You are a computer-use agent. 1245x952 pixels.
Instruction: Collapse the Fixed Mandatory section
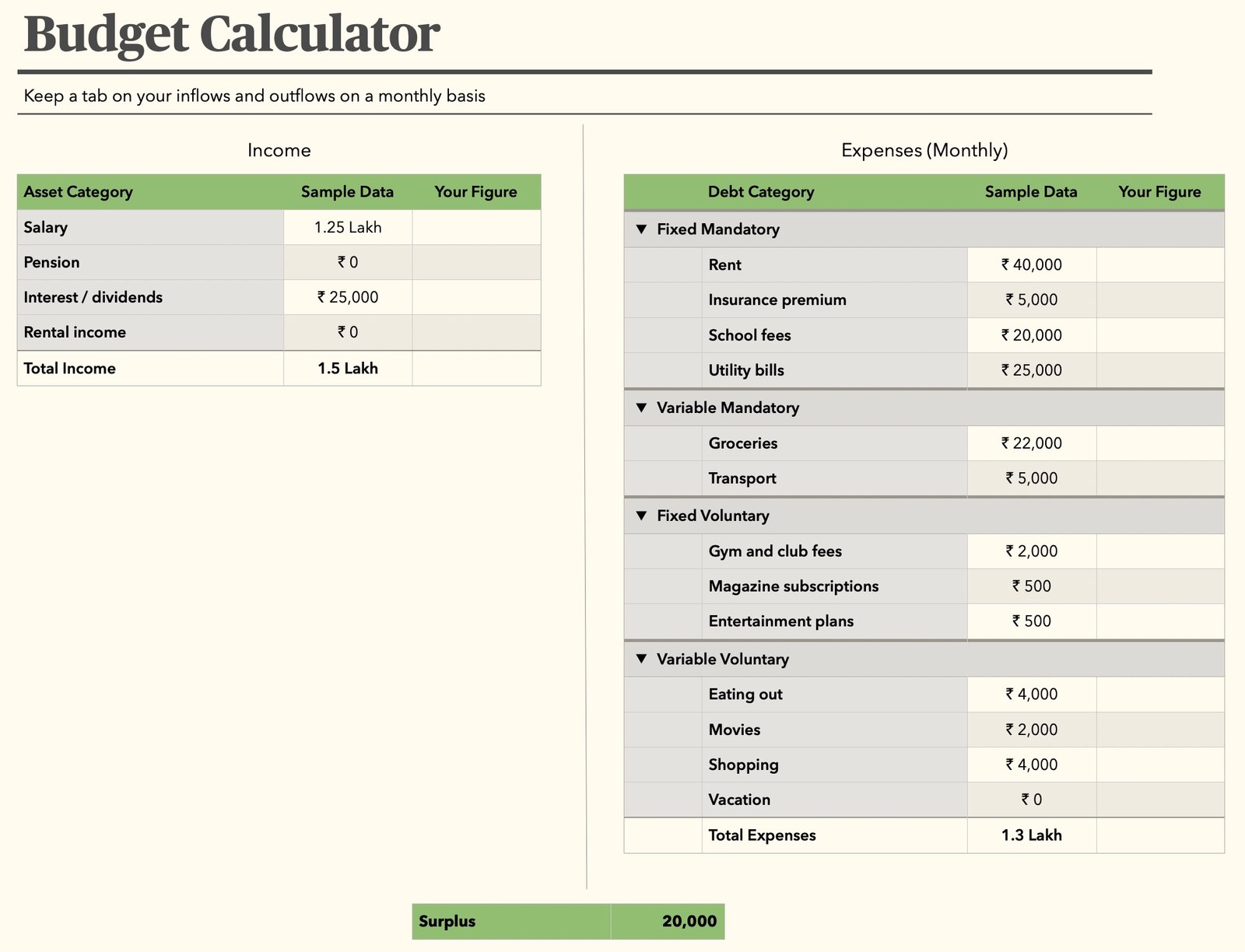coord(641,229)
